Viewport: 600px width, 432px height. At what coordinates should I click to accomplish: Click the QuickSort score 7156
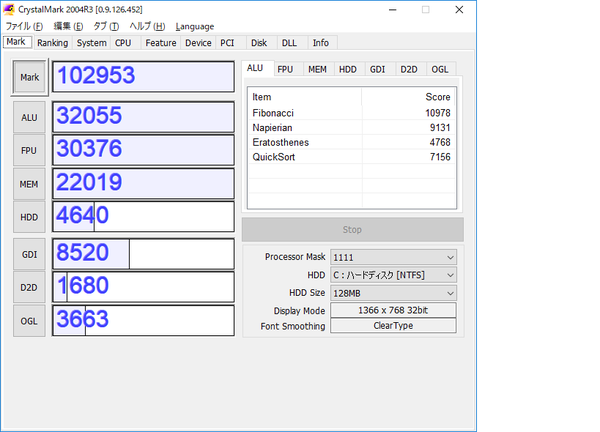[x=440, y=157]
